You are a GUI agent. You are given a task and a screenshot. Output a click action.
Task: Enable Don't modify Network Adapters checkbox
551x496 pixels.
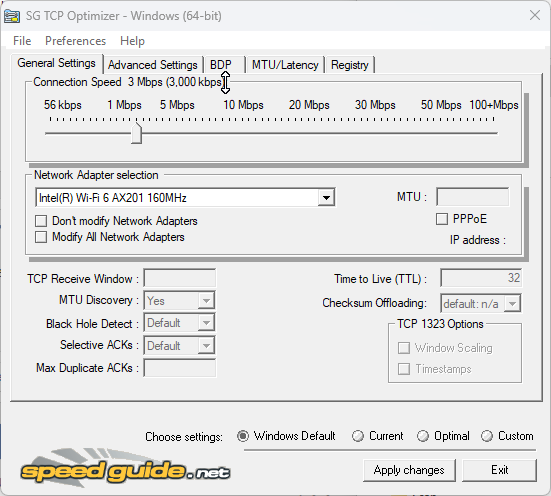click(41, 221)
